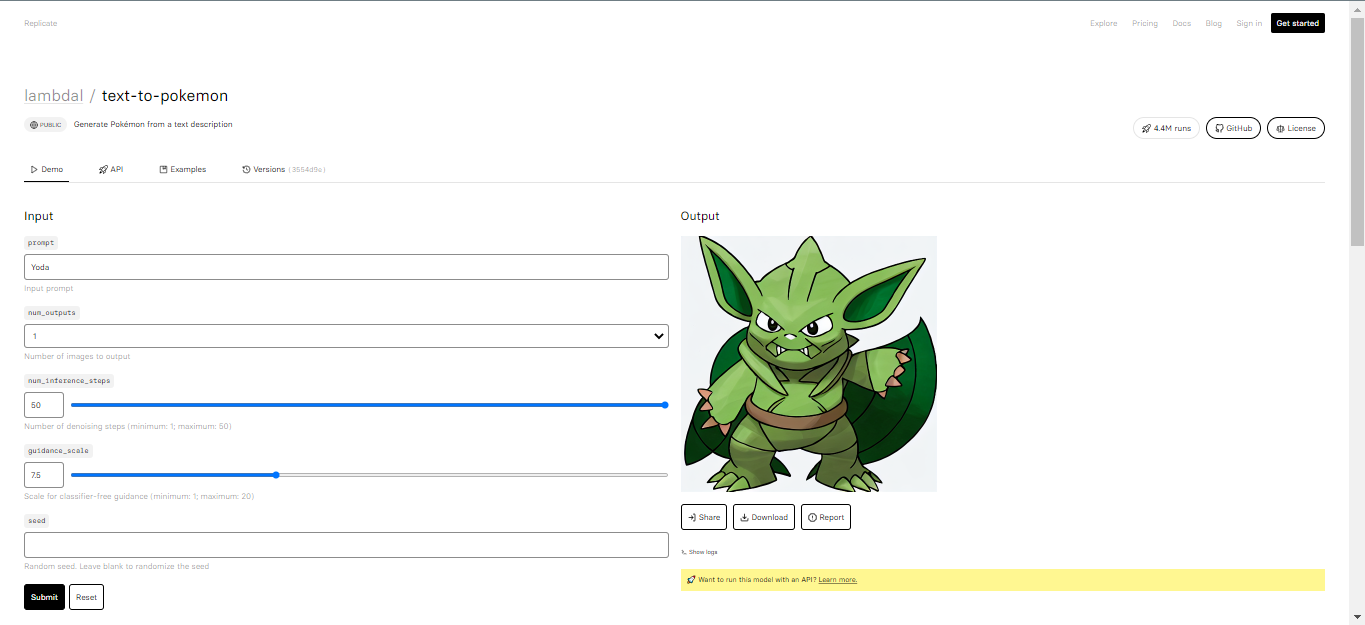Click the Submit button
Screen dimensions: 1365x625
[44, 597]
